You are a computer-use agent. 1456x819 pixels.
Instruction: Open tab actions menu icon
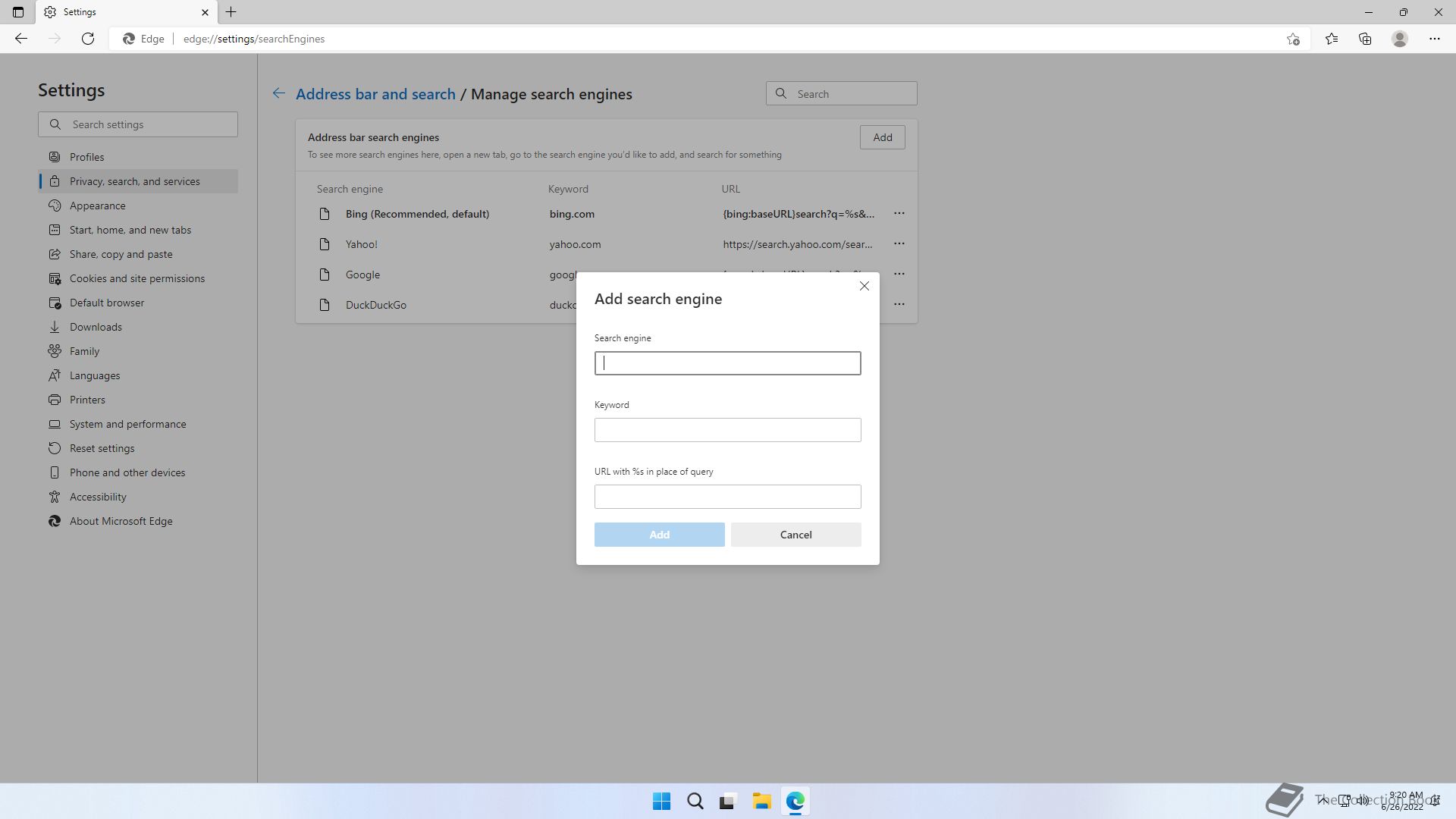click(18, 12)
